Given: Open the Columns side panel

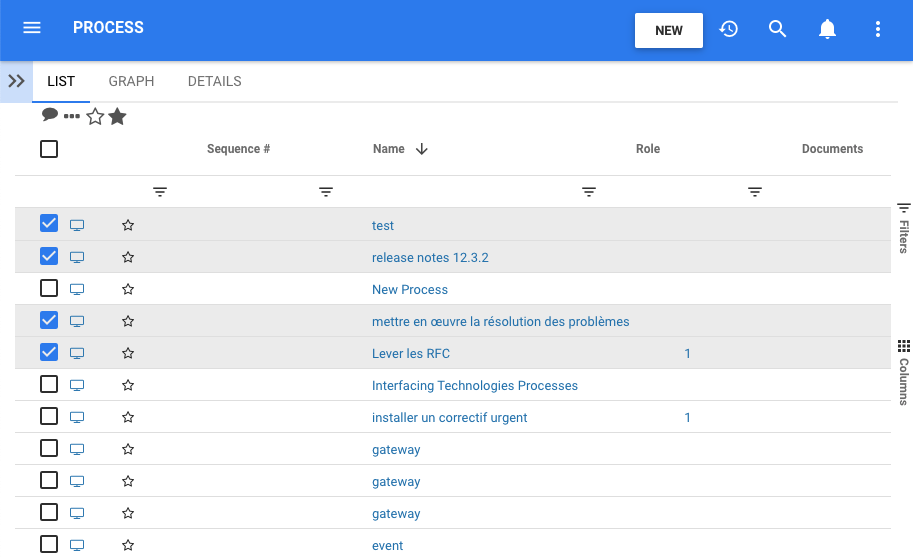Looking at the screenshot, I should (903, 372).
